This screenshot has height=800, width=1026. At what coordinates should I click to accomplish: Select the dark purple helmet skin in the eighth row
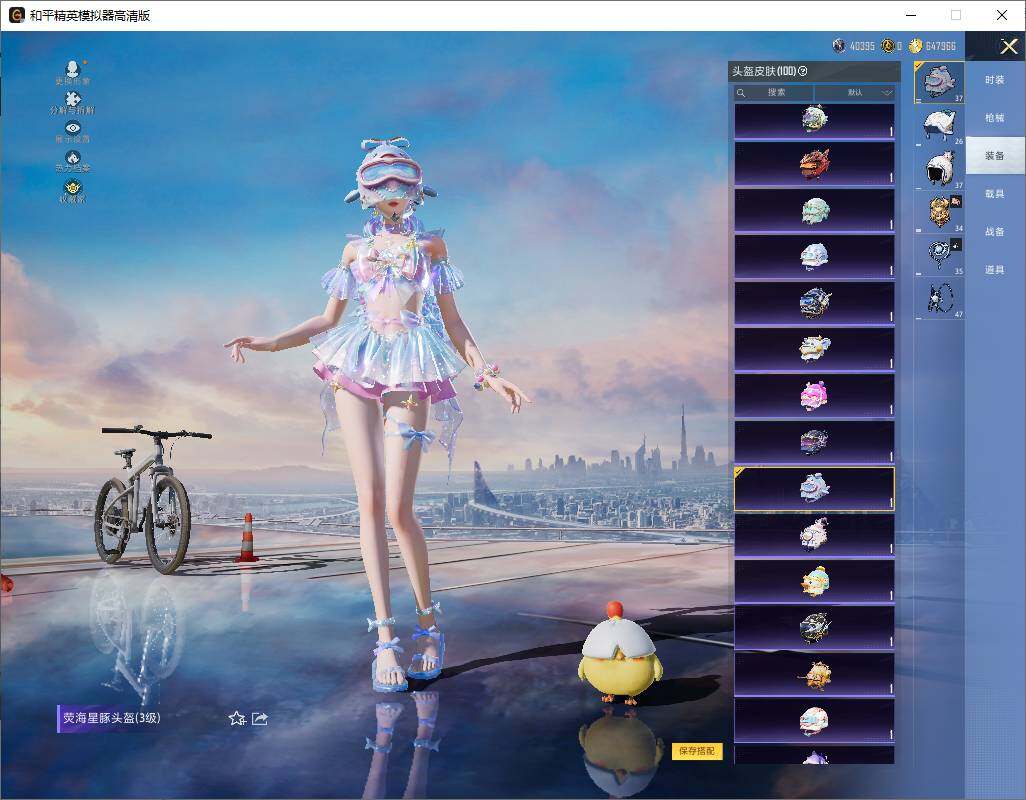point(814,442)
